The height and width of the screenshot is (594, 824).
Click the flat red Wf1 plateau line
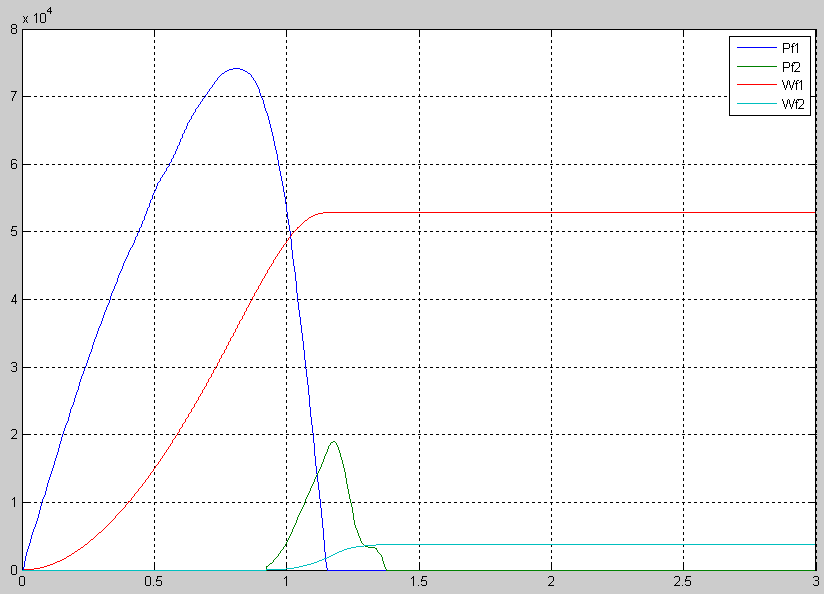point(570,212)
